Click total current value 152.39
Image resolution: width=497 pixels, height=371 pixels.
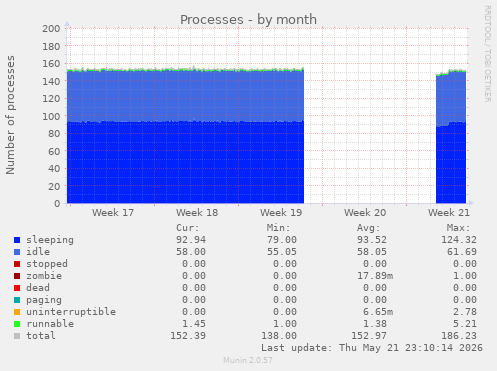coord(188,336)
